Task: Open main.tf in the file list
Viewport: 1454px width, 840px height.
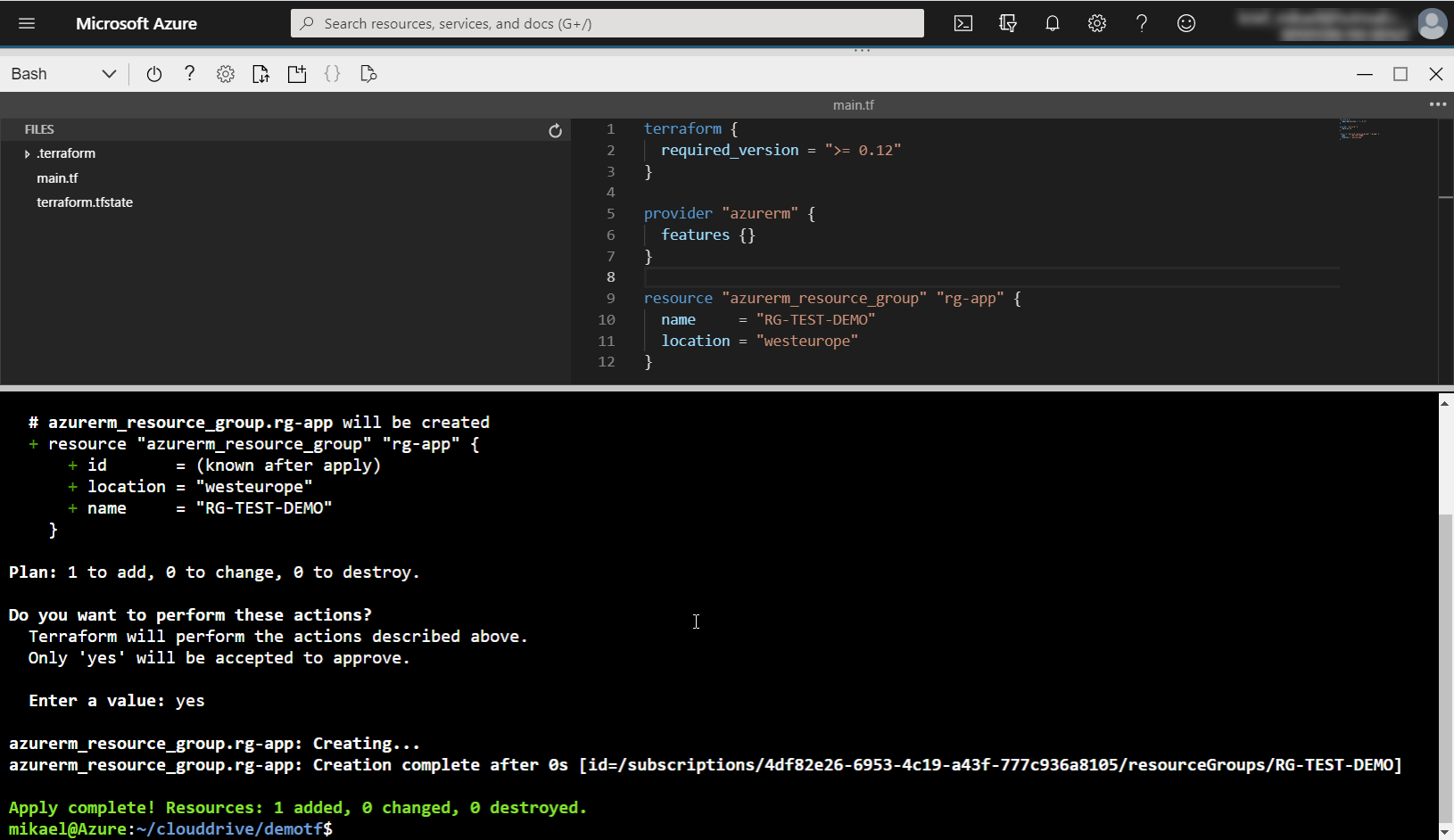Action: (x=57, y=178)
